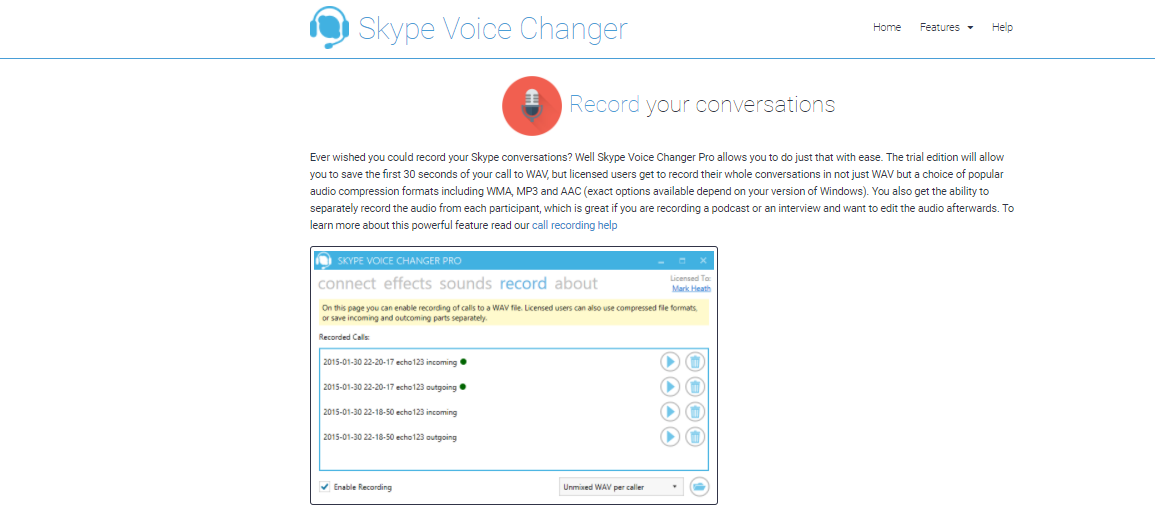Image resolution: width=1155 pixels, height=507 pixels.
Task: Open the Unmixed WAV per caller dropdown
Action: [x=621, y=487]
